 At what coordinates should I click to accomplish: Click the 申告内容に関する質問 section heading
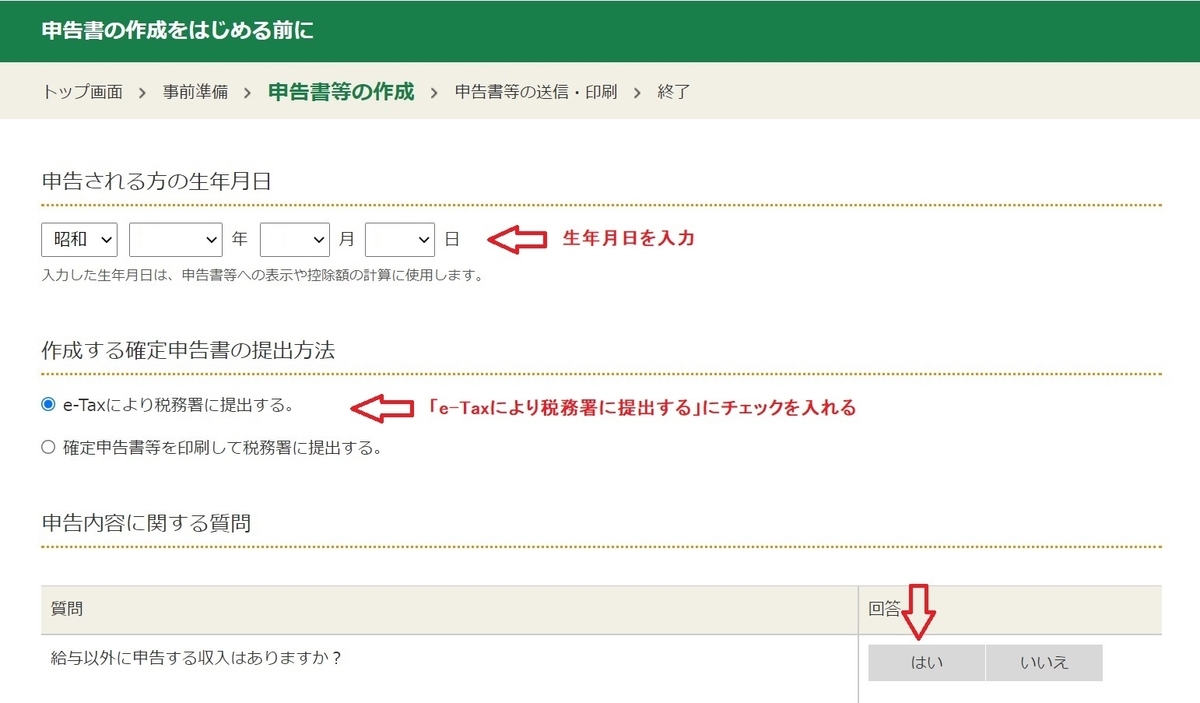click(x=146, y=522)
